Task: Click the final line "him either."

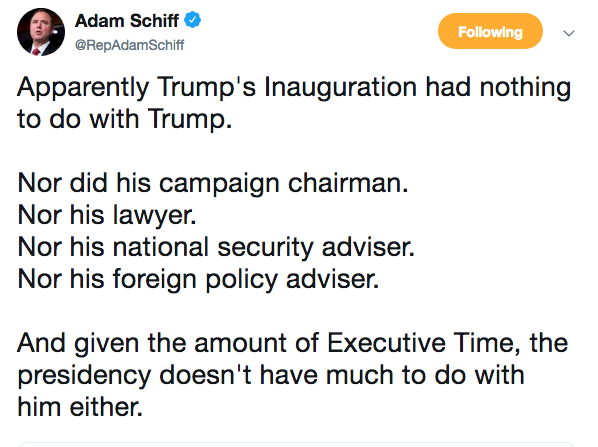Action: (x=80, y=407)
